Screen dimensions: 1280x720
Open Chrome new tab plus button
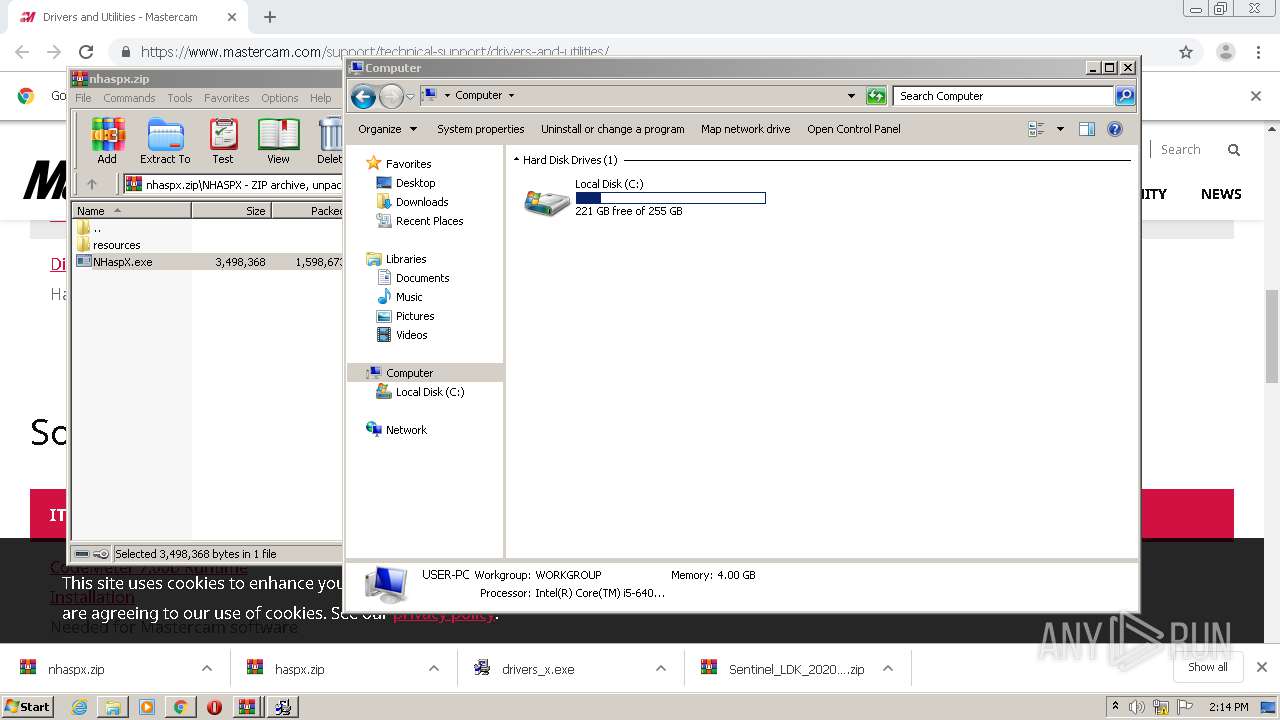click(x=270, y=17)
